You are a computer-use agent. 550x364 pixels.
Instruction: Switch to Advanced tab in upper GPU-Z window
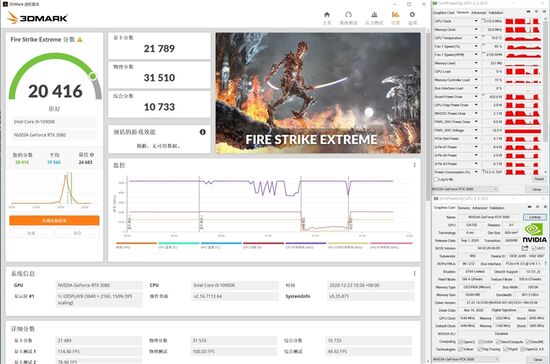pyautogui.click(x=478, y=13)
